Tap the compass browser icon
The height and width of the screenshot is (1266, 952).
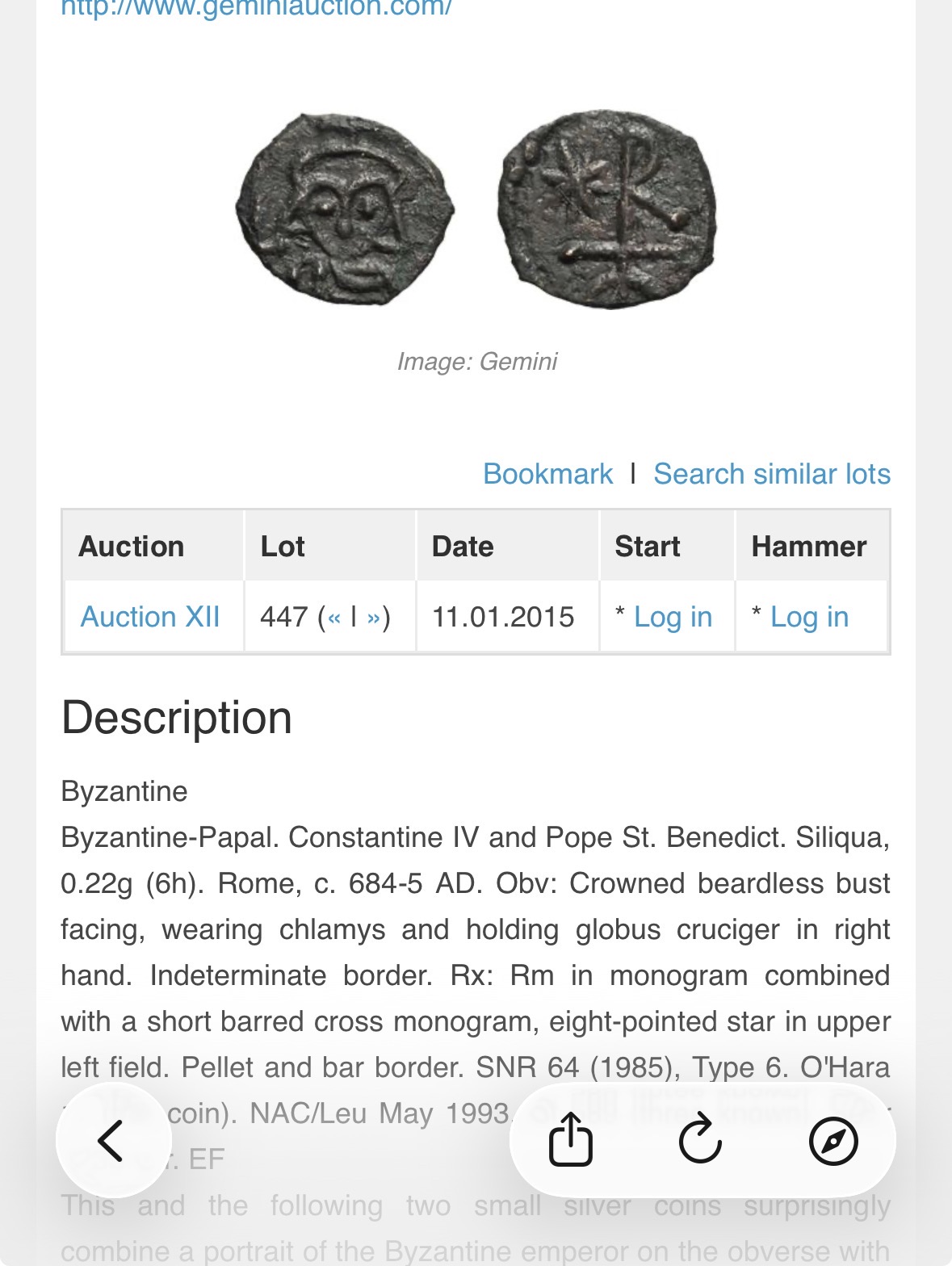[x=832, y=1140]
